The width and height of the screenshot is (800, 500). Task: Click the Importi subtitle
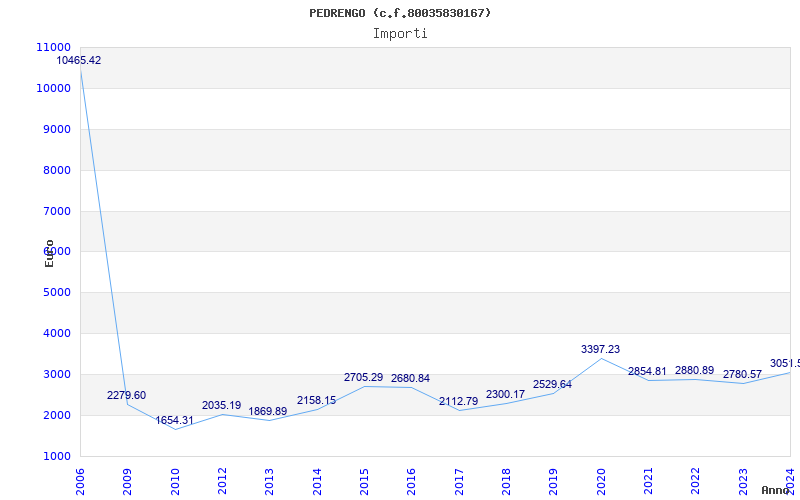point(400,34)
